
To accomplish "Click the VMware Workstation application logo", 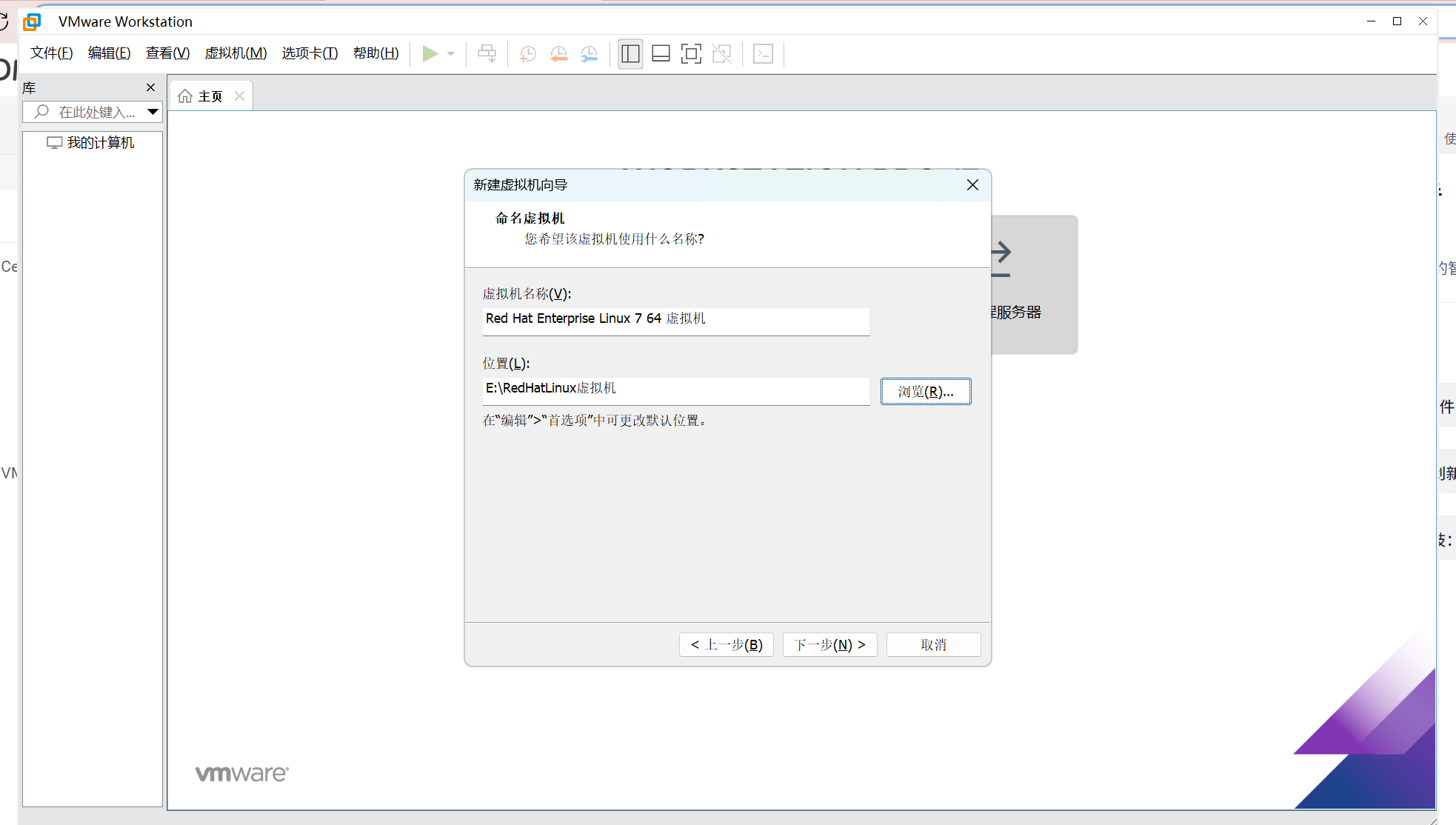I will click(31, 21).
